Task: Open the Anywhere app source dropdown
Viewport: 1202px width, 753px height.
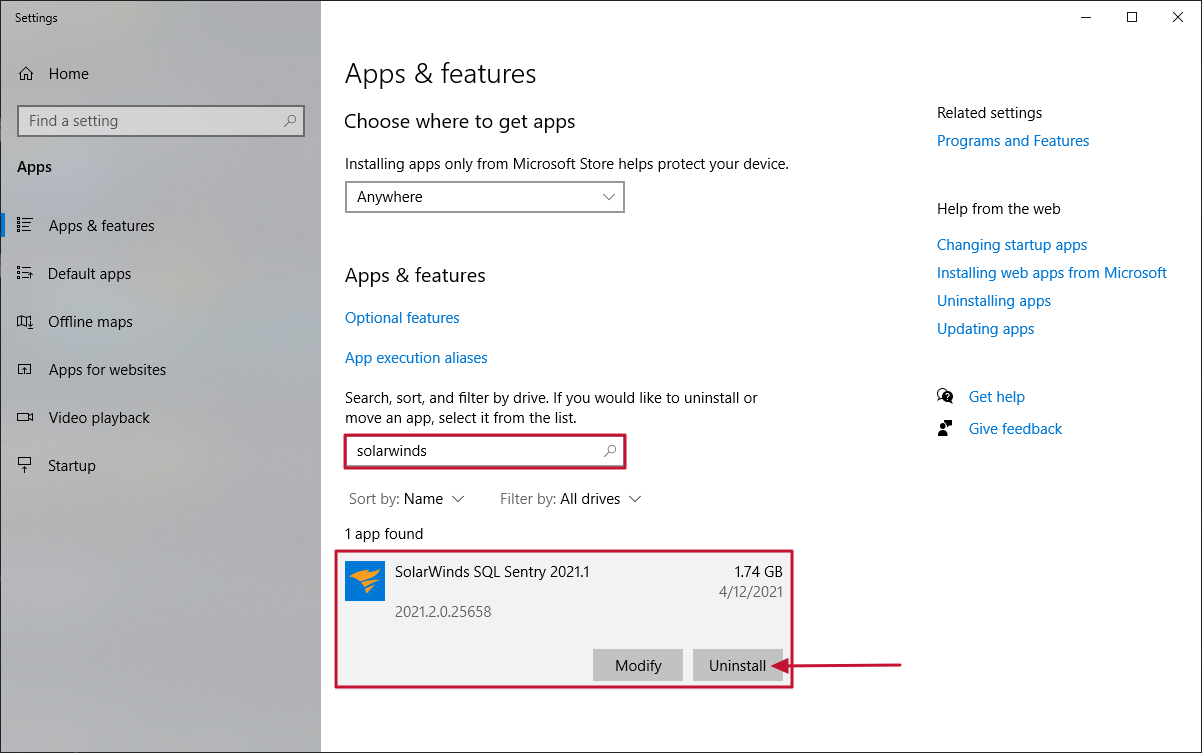Action: point(485,197)
